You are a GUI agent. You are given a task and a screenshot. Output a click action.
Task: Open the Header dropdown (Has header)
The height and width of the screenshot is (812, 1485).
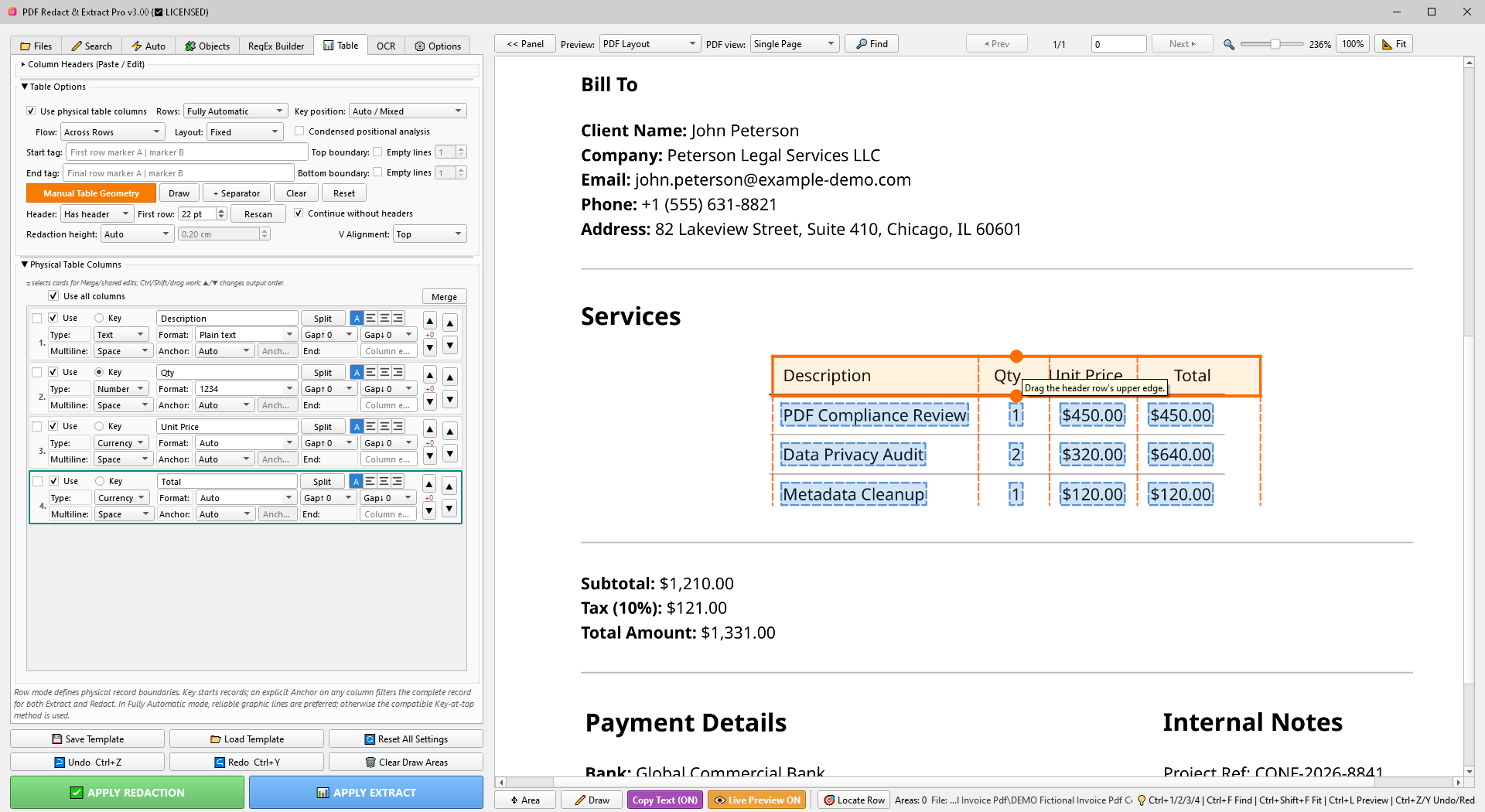point(97,214)
